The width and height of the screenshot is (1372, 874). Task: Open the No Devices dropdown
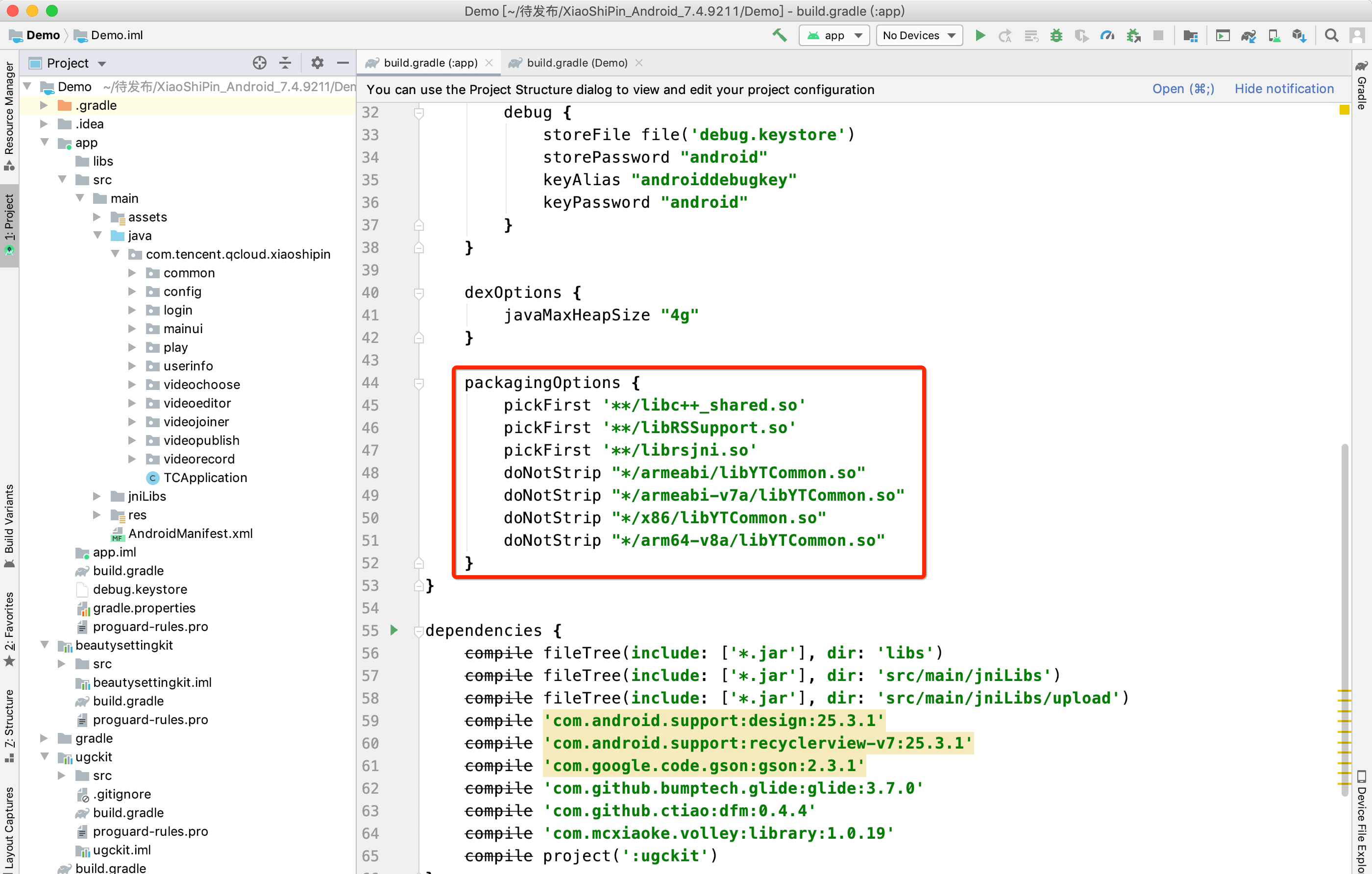(x=918, y=35)
